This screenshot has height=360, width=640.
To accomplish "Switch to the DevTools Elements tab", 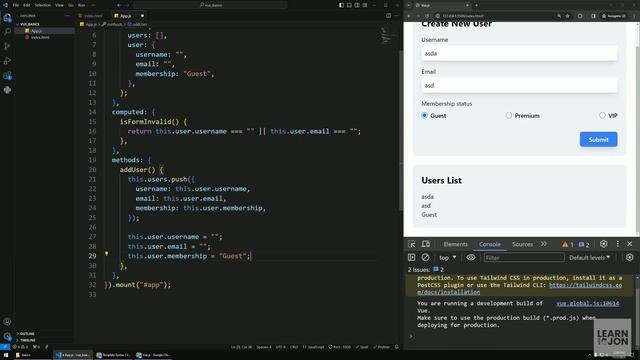I will click(x=456, y=244).
